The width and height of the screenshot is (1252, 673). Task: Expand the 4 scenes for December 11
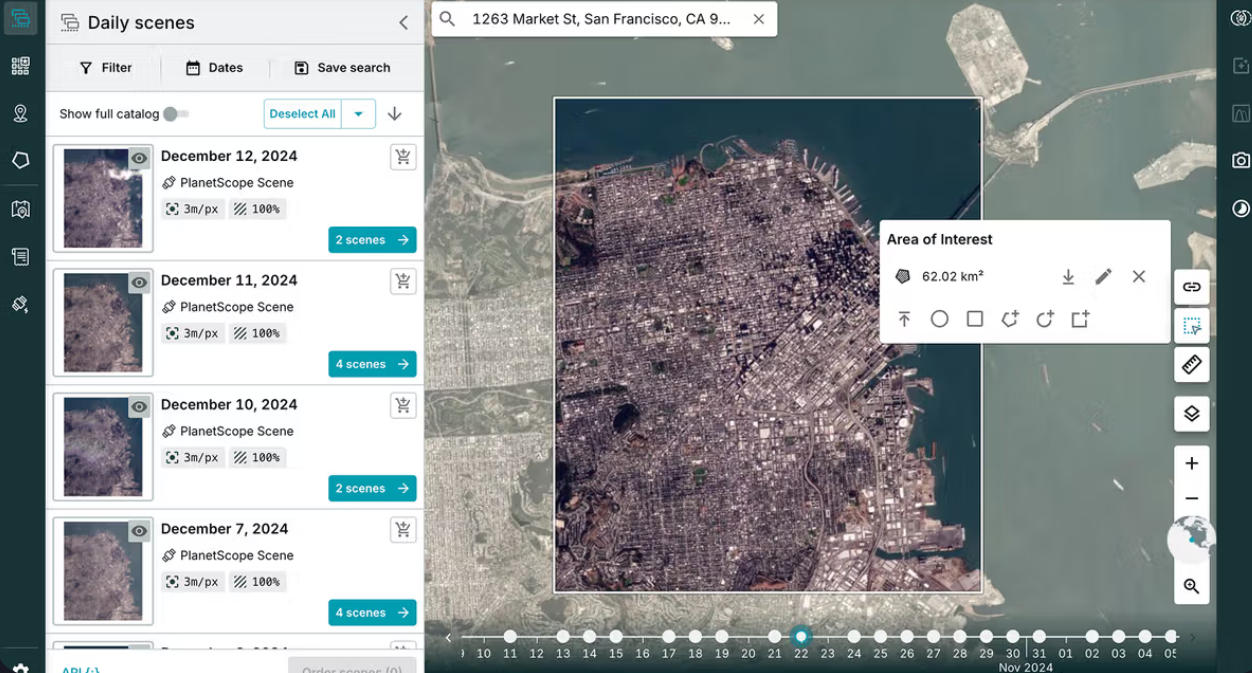click(372, 364)
